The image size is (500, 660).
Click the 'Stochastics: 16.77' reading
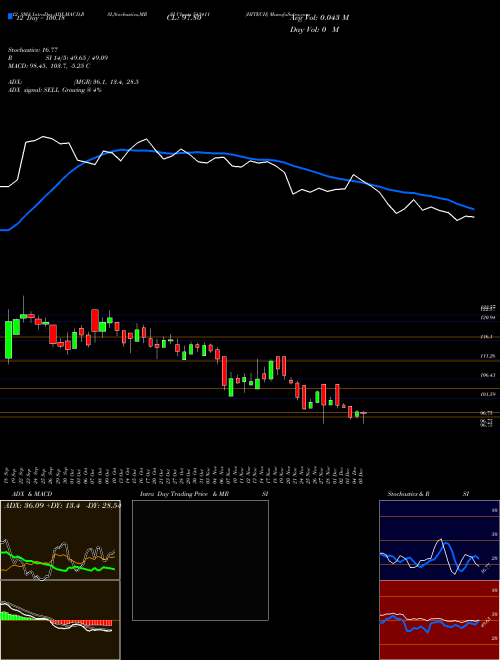35,50
